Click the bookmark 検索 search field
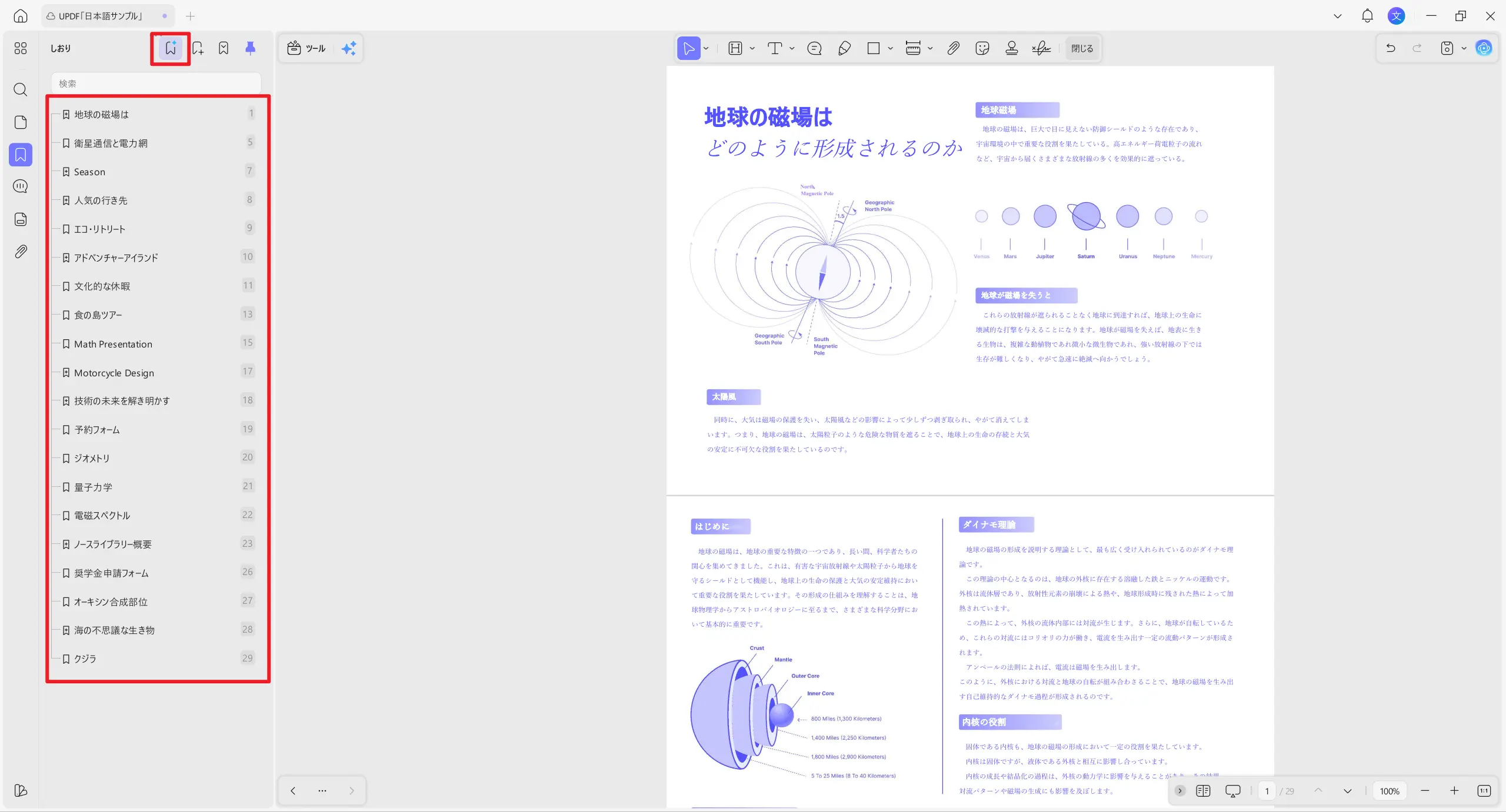This screenshot has height=812, width=1506. (x=156, y=83)
